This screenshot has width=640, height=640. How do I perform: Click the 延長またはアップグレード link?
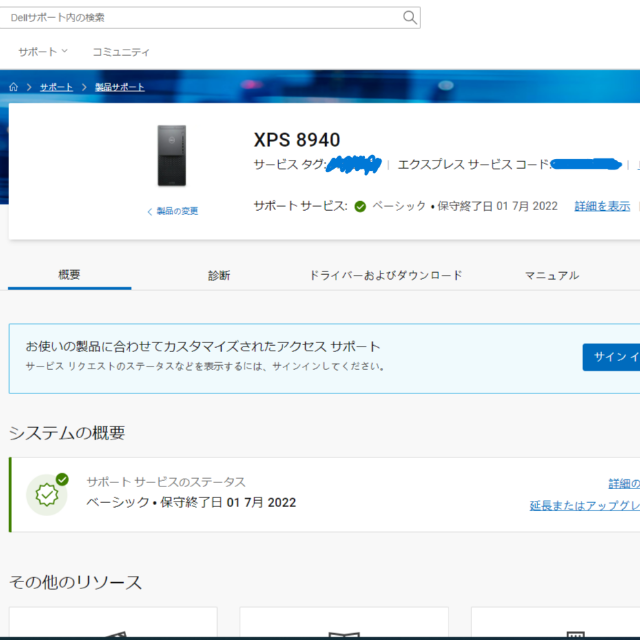coord(584,506)
